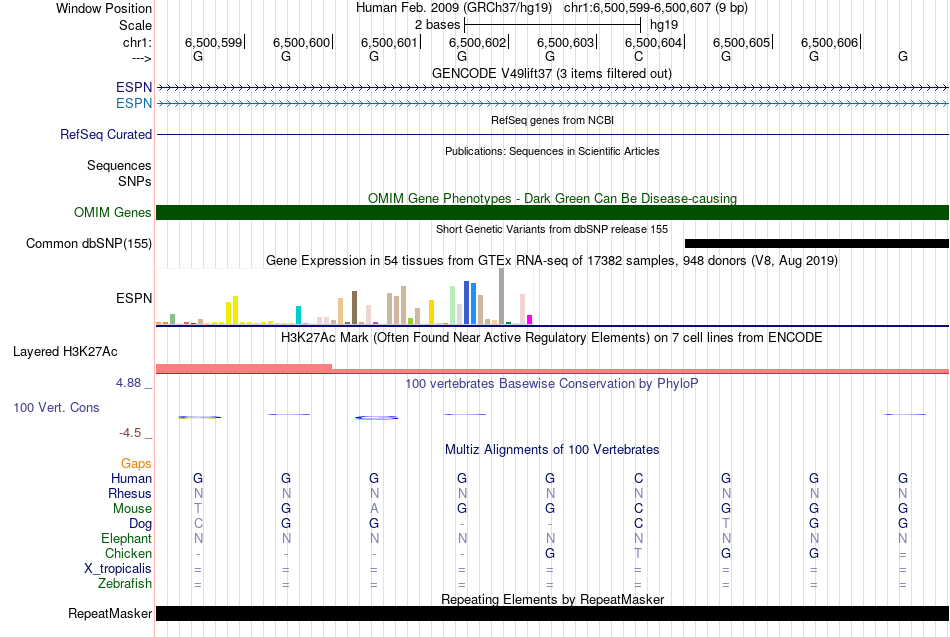Click the C base in the reference sequence row
The image size is (950, 637).
pos(638,56)
